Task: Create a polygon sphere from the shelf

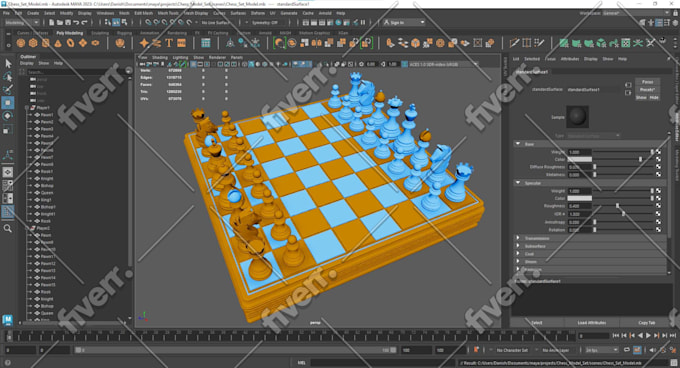Action: (x=20, y=43)
